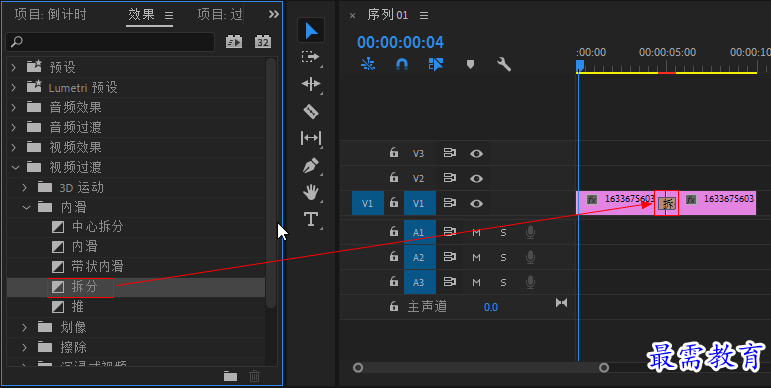Screen dimensions: 771x388
Task: Toggle sync lock on track V1
Action: 449,203
